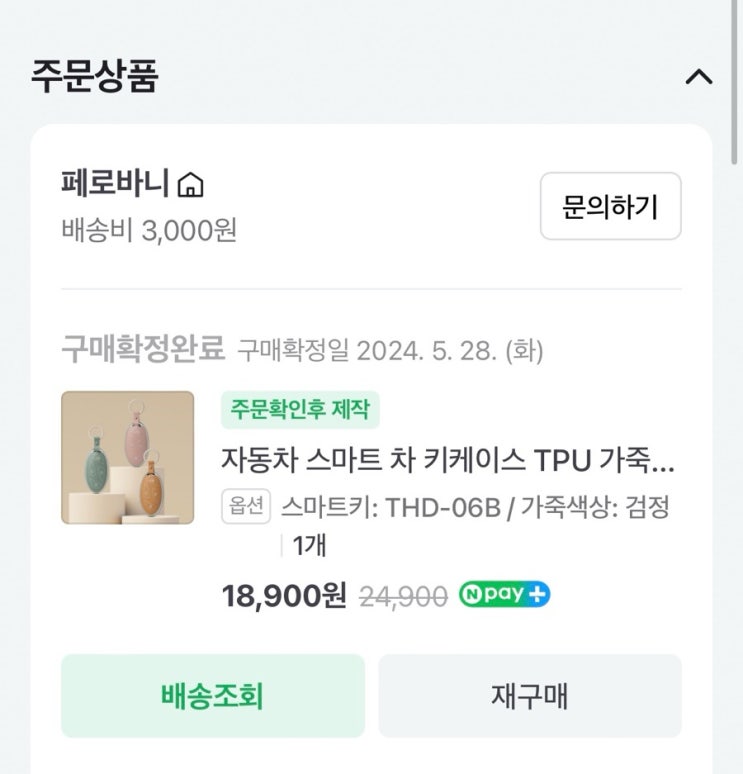Track delivery with the 배송조회 button
743x774 pixels.
(212, 696)
